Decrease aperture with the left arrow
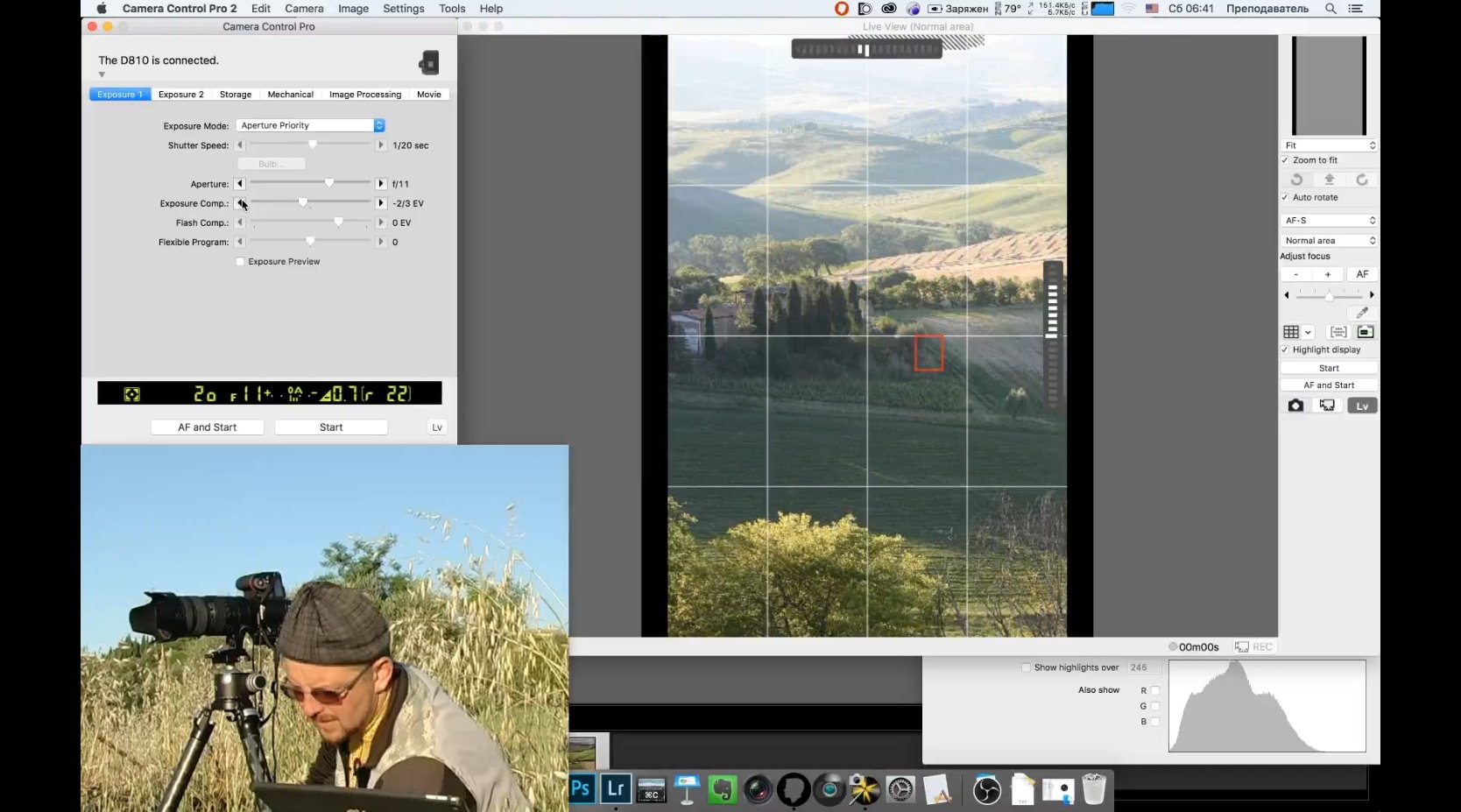1461x812 pixels. (x=240, y=184)
